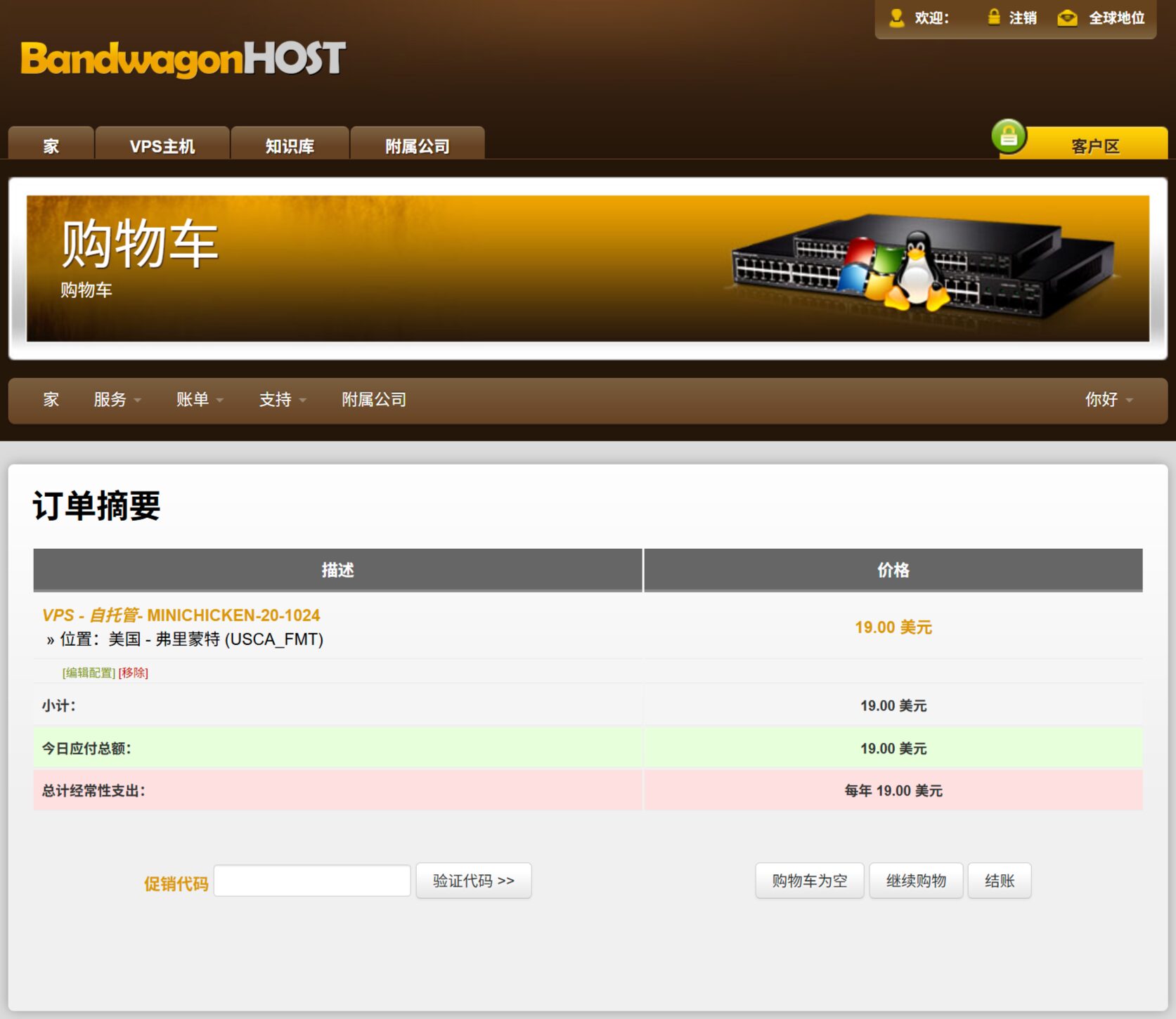
Task: Click the green lock icon by 客户区
Action: (x=1009, y=136)
